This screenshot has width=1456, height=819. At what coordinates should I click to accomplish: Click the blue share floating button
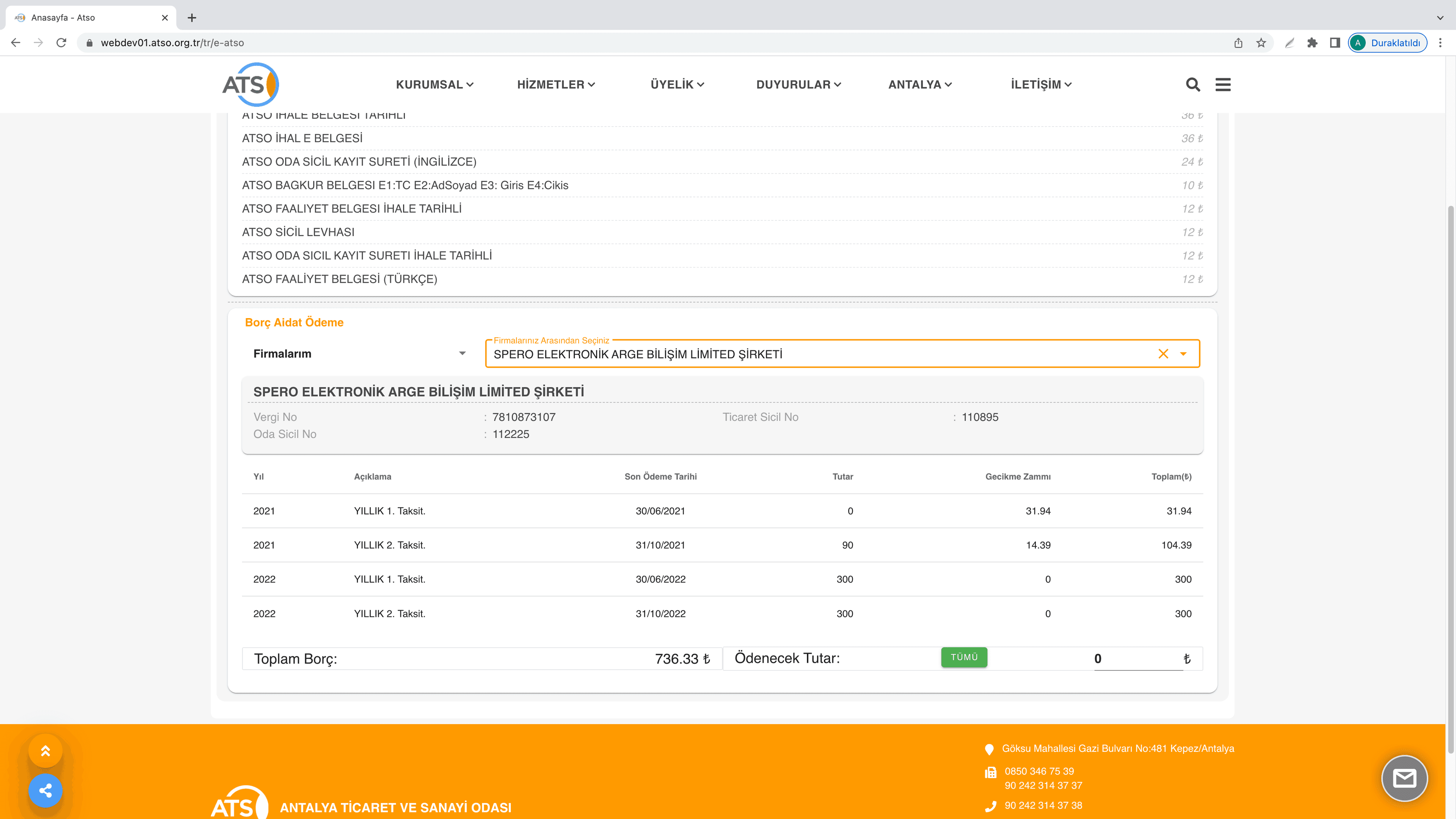coord(45,790)
